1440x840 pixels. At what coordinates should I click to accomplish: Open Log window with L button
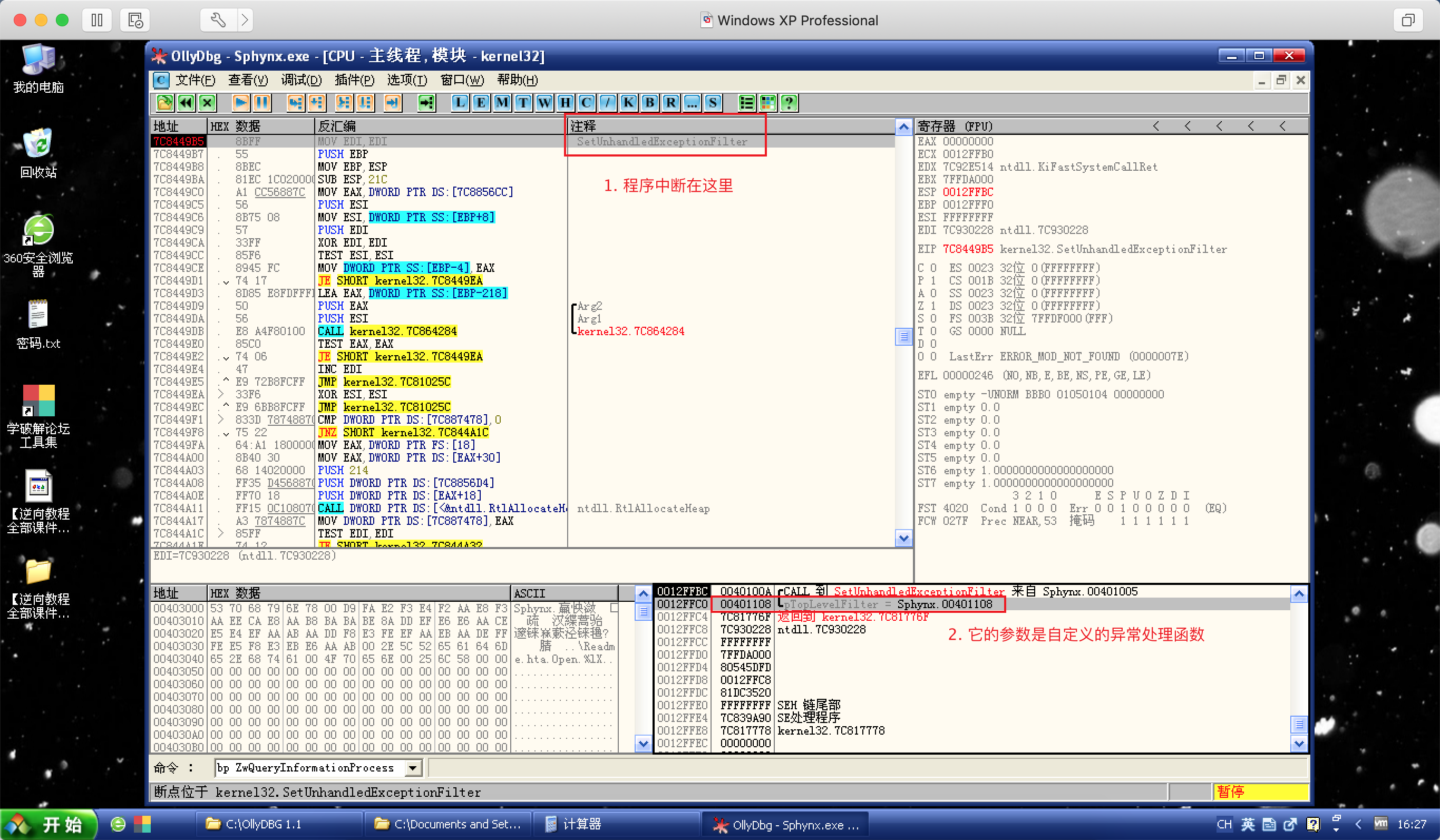coord(460,103)
